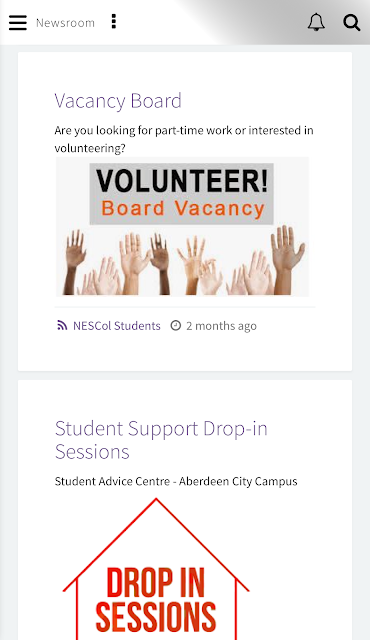This screenshot has width=370, height=640.
Task: Open Student Support Drop-in Sessions headline
Action: tap(161, 440)
